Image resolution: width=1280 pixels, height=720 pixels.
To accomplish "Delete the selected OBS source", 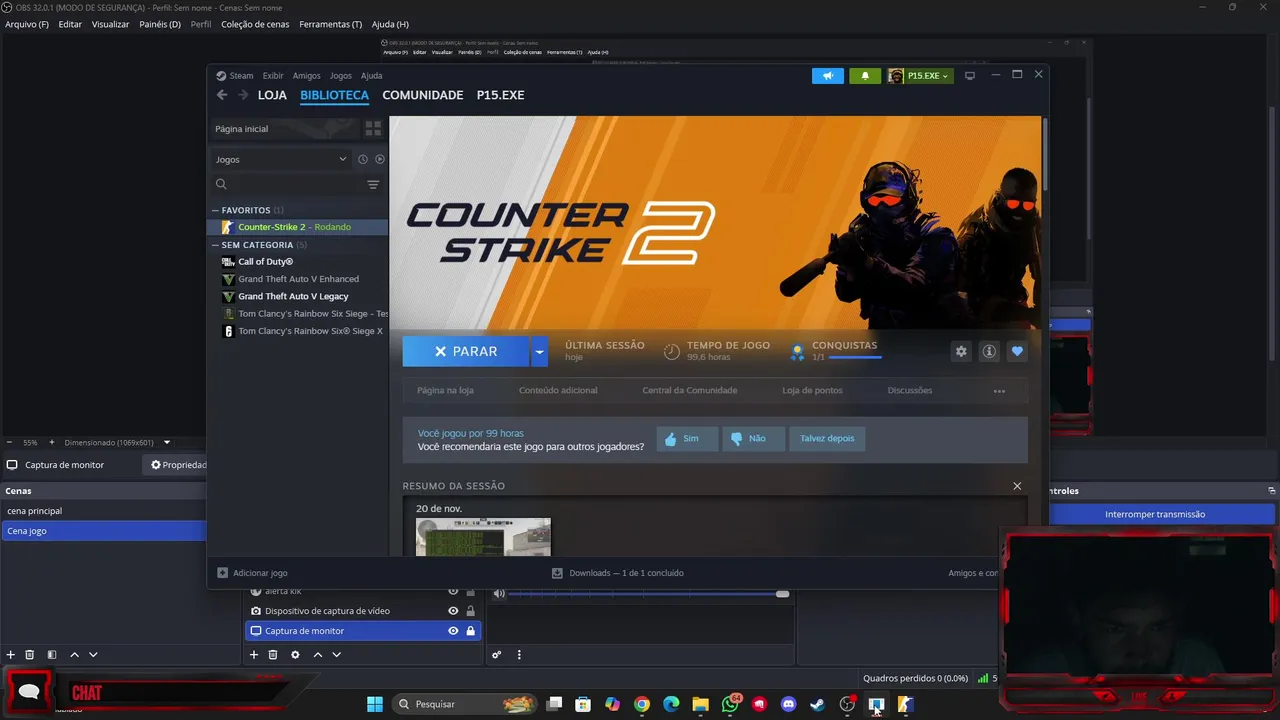I will 273,655.
